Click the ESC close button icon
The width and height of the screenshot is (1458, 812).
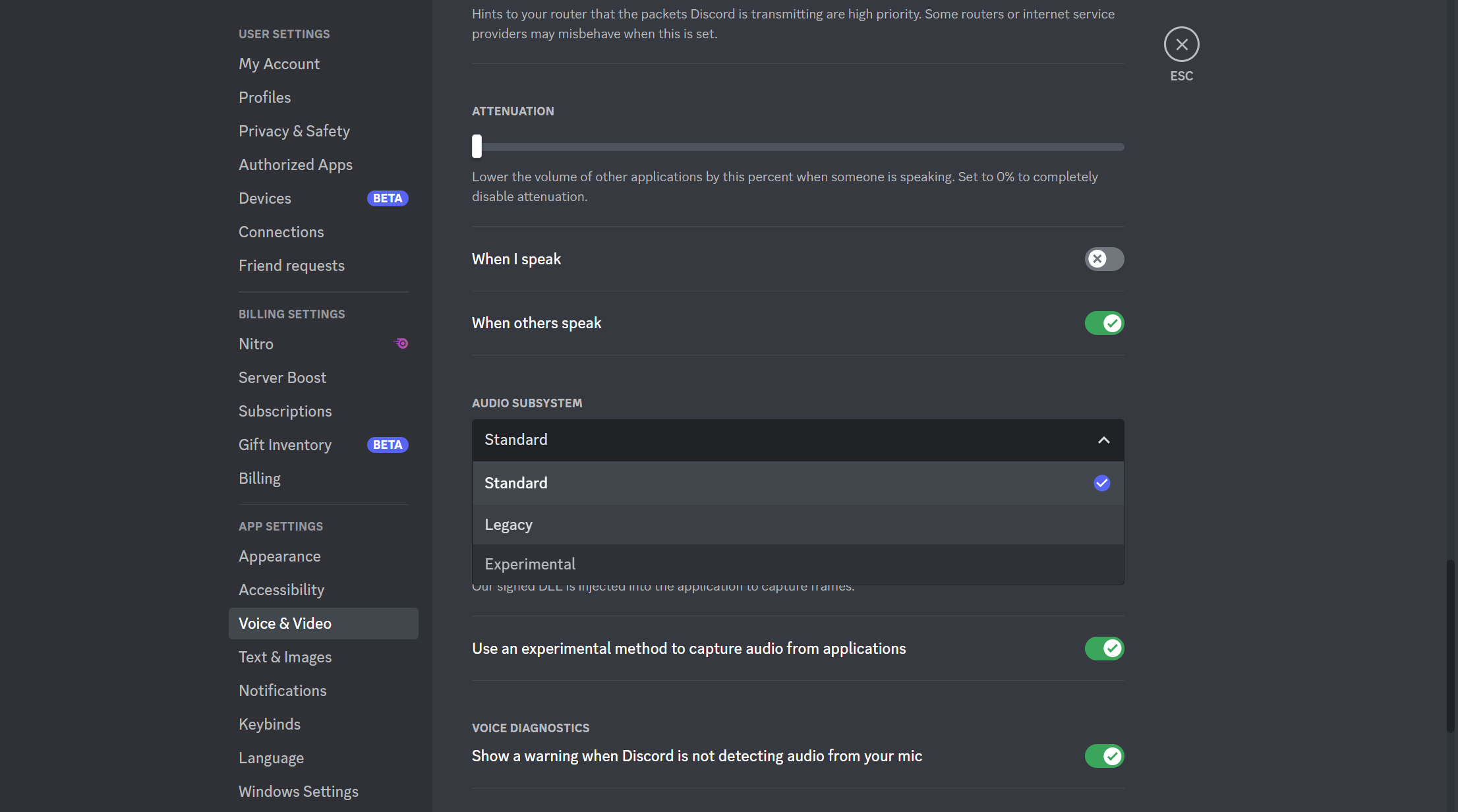point(1181,43)
